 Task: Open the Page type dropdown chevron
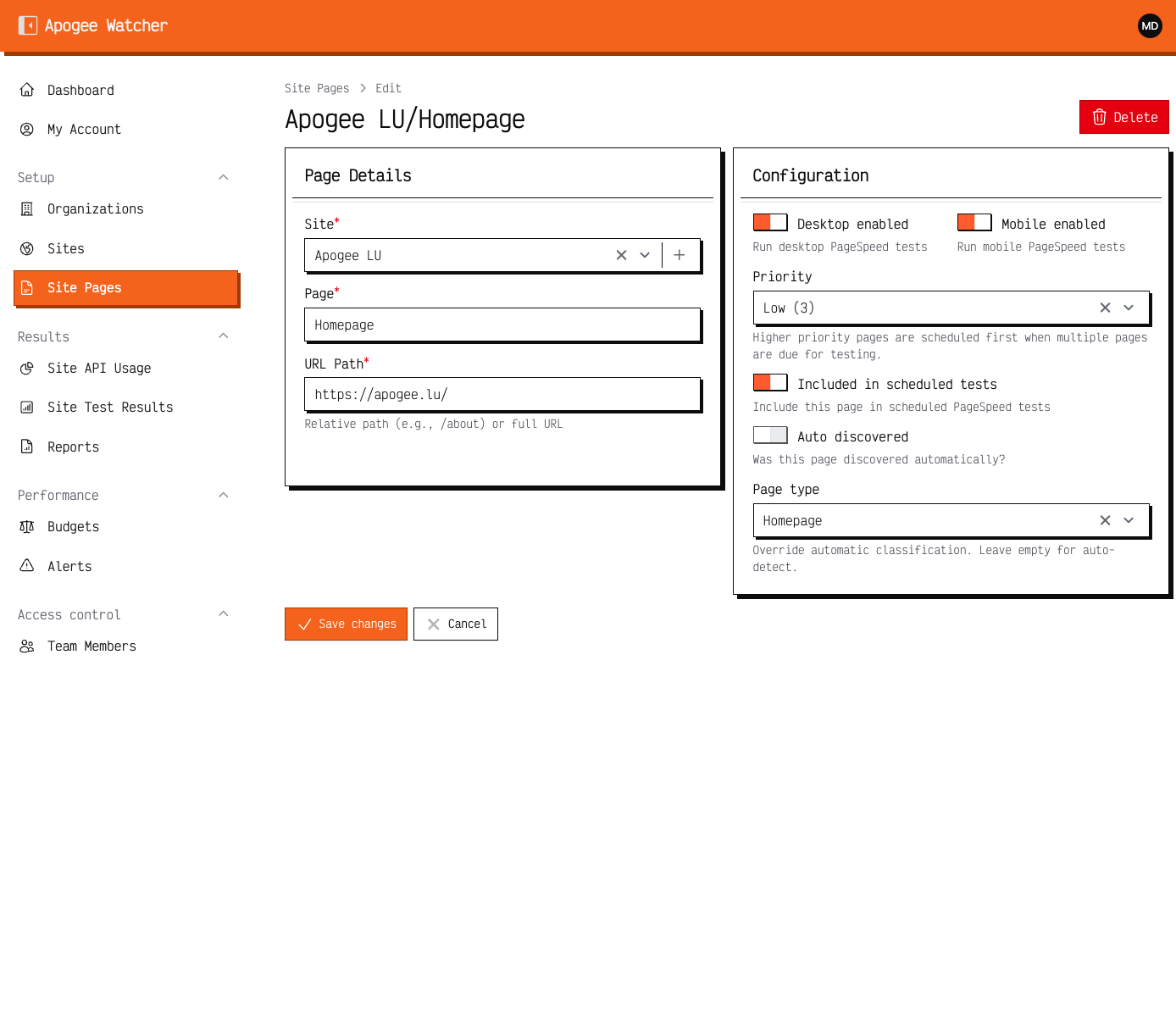tap(1129, 521)
